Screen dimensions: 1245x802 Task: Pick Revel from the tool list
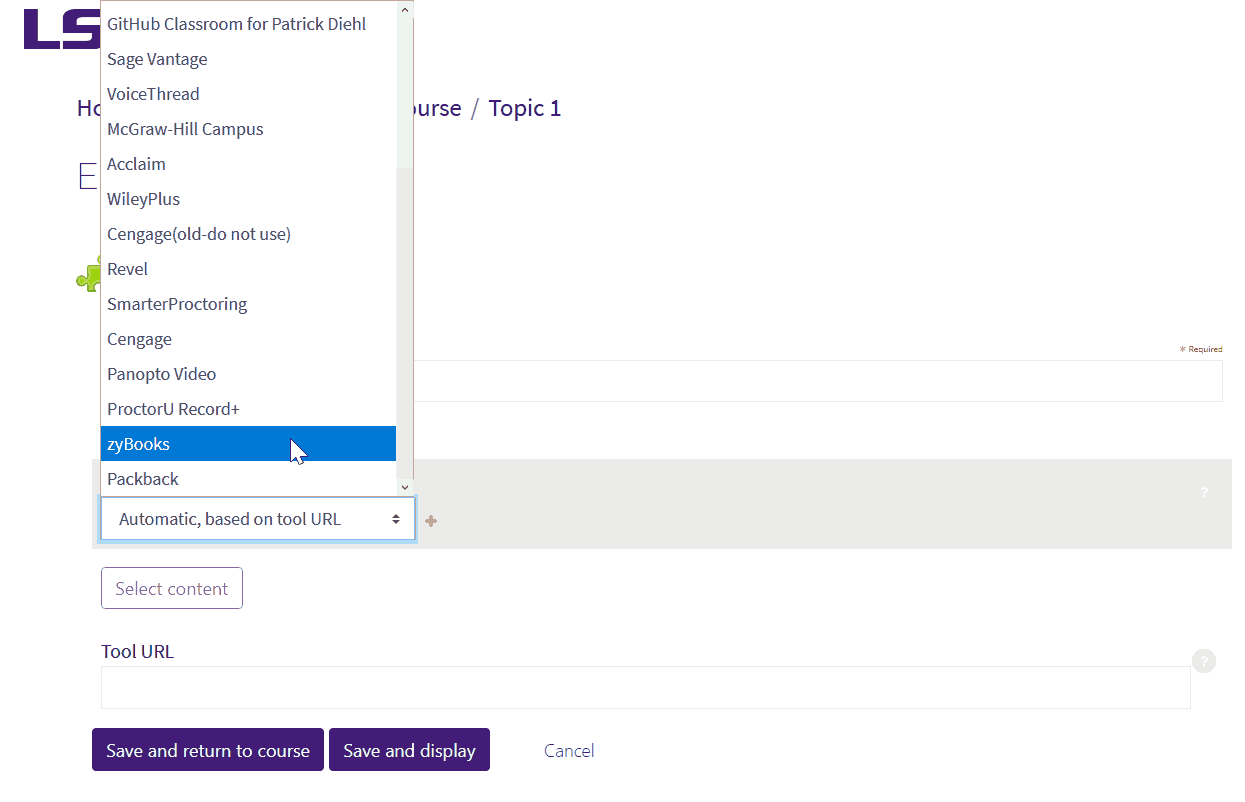pyautogui.click(x=248, y=269)
